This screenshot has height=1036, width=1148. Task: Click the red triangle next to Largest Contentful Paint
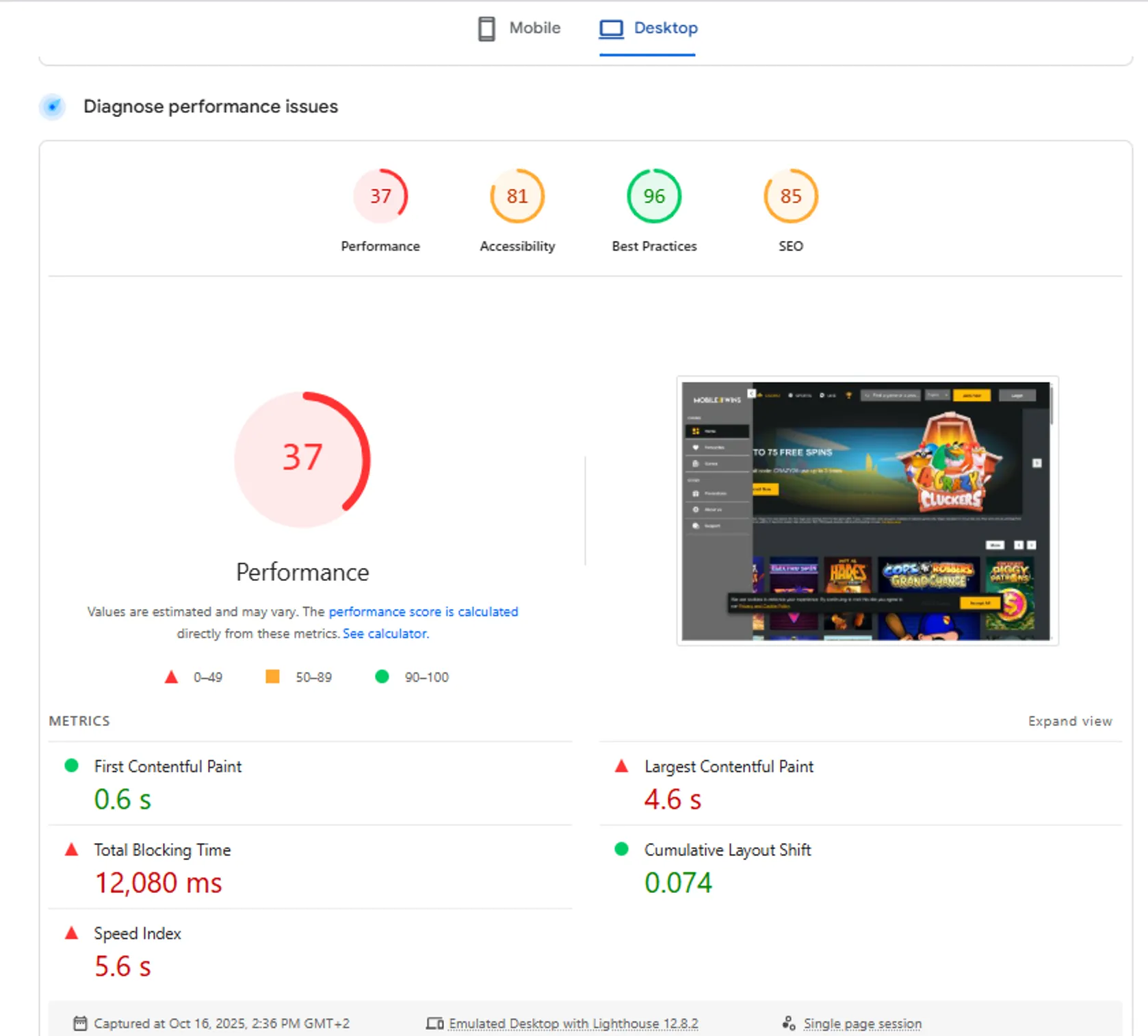tap(621, 767)
